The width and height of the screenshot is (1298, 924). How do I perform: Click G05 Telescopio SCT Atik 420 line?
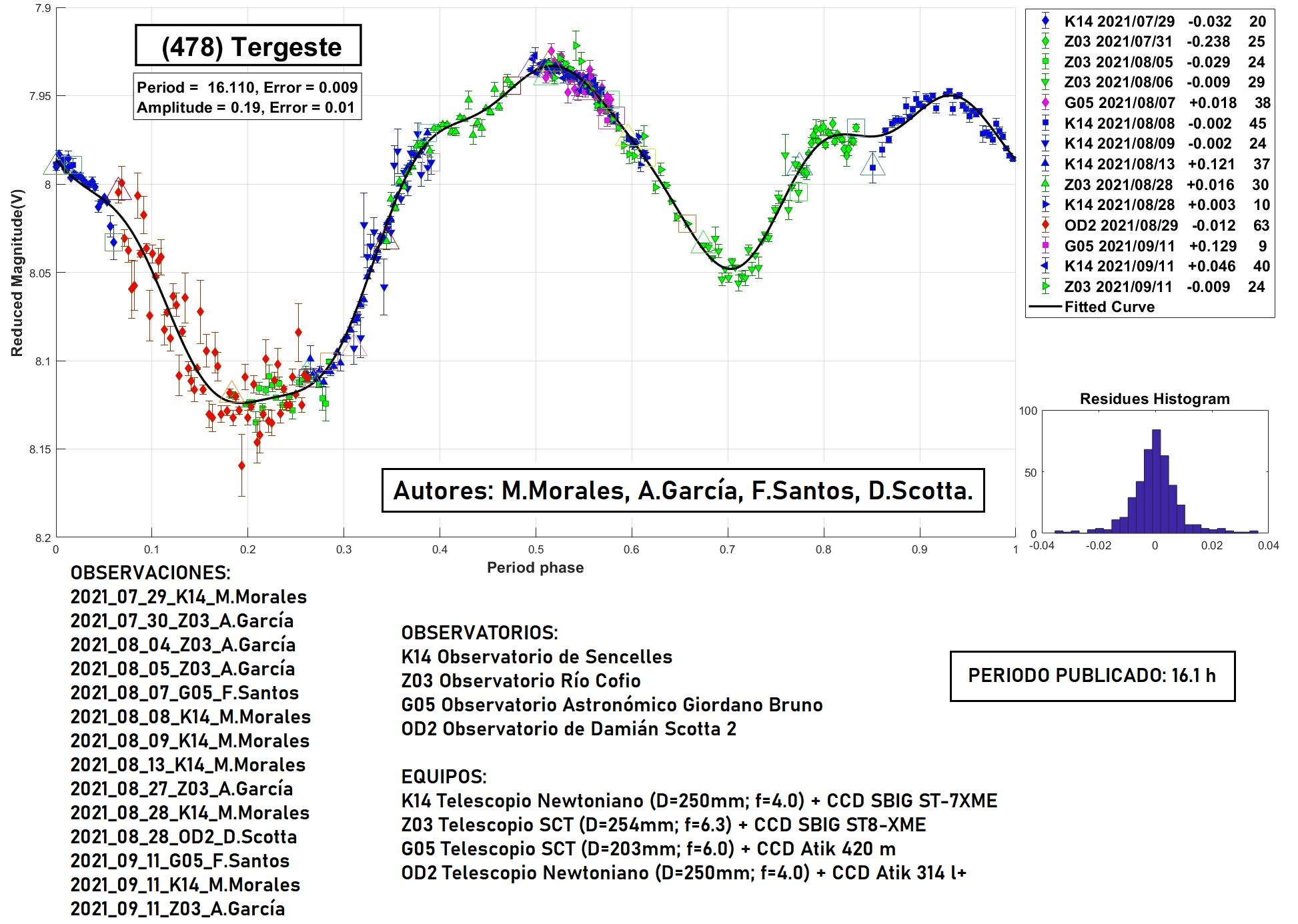(648, 849)
